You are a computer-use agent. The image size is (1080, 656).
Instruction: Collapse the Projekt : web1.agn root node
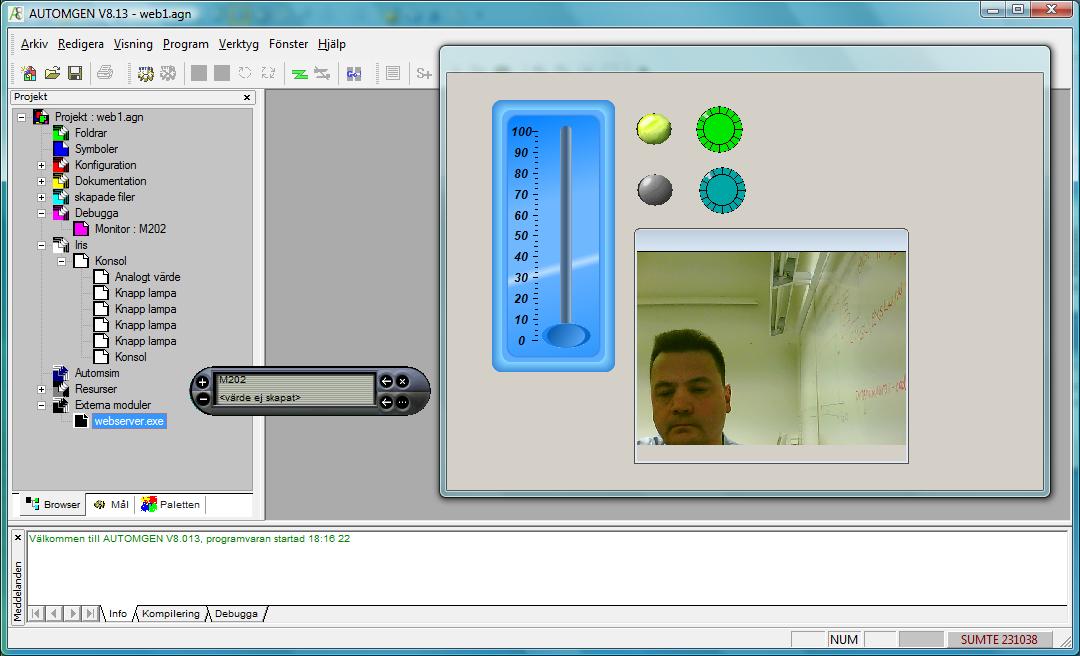click(21, 117)
